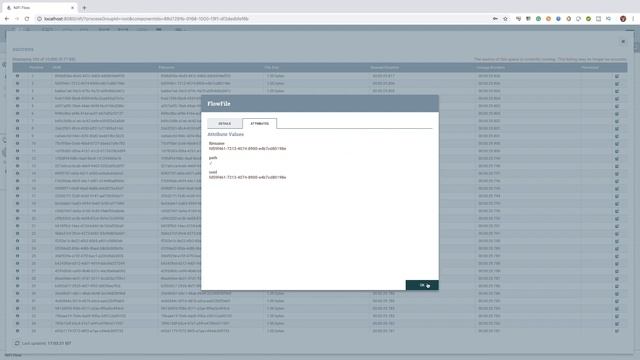640x360 pixels.
Task: Click the localhost address bar
Action: click(x=261, y=19)
